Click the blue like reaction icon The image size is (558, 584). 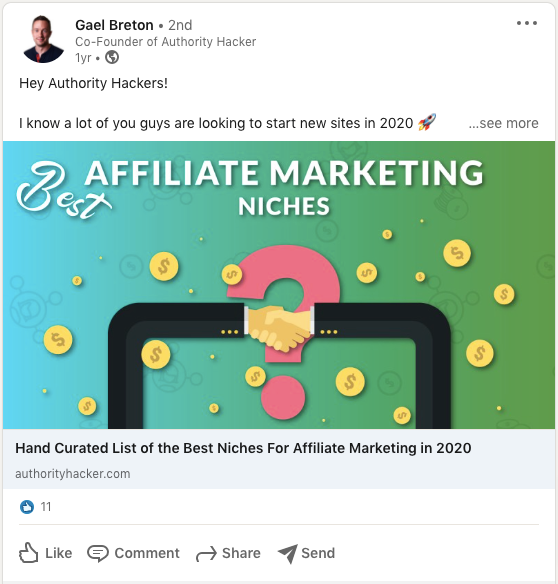(27, 507)
